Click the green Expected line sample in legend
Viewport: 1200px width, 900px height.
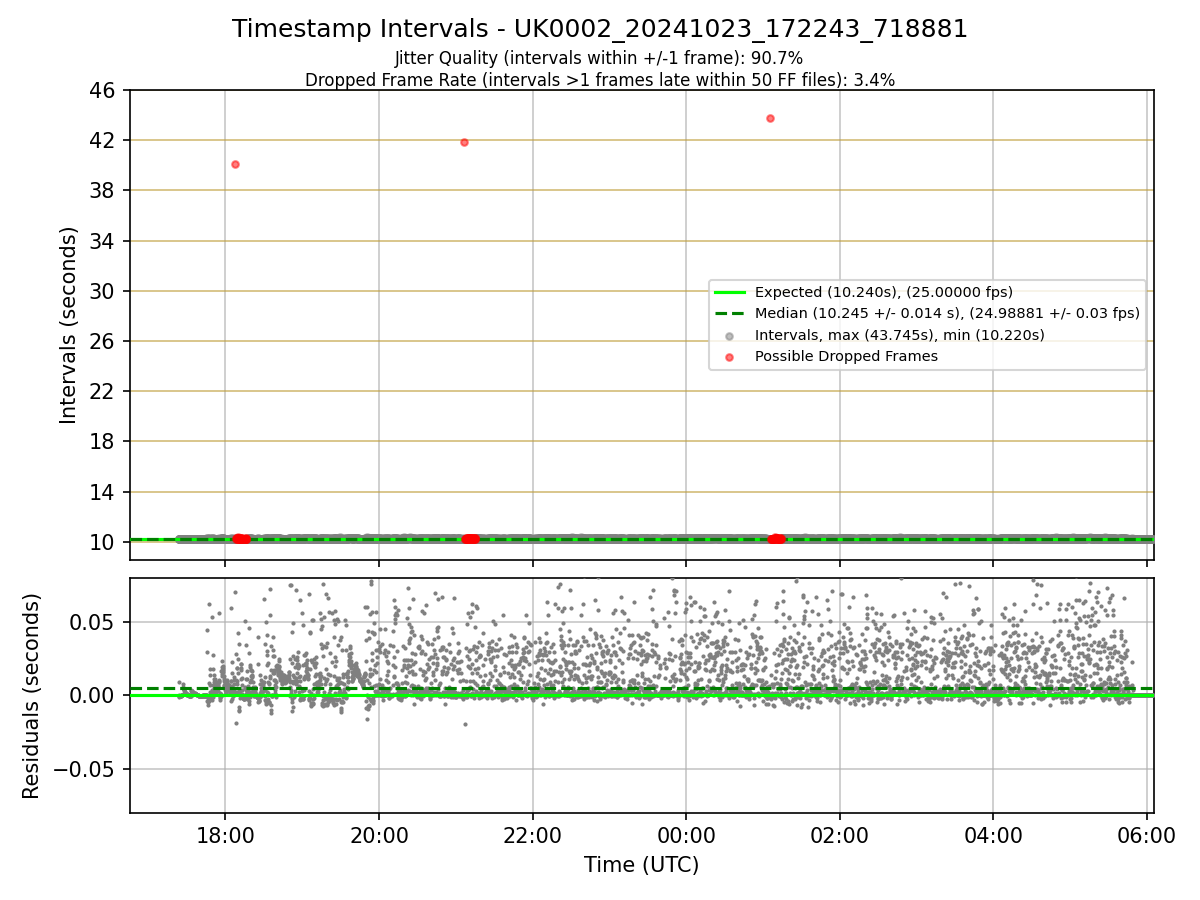(x=730, y=292)
